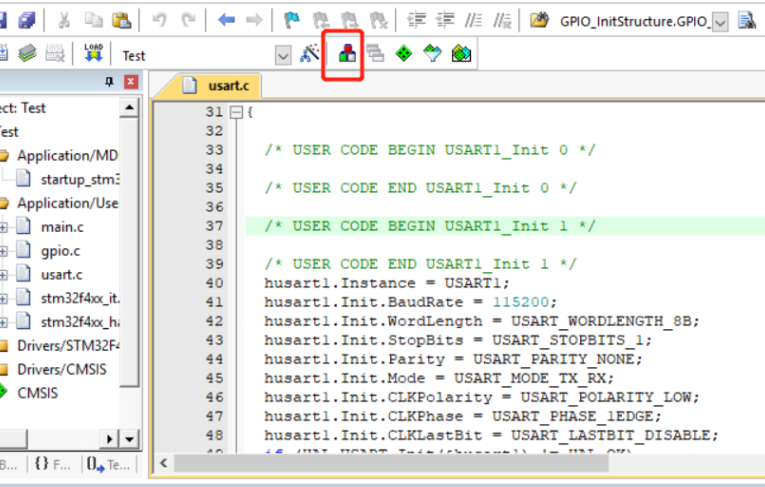
Task: Open the Find in Files folder icon
Action: pos(539,20)
